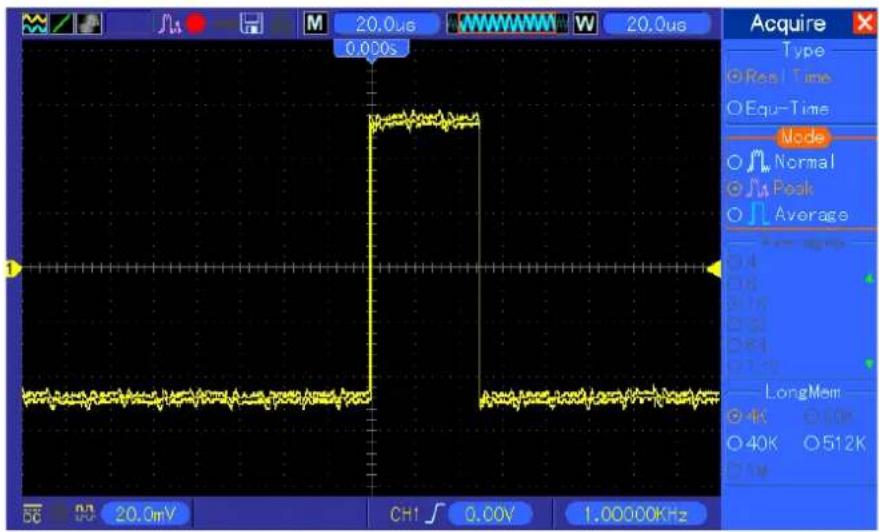The width and height of the screenshot is (879, 532).
Task: Select 512K long memory depth
Action: coord(835,443)
